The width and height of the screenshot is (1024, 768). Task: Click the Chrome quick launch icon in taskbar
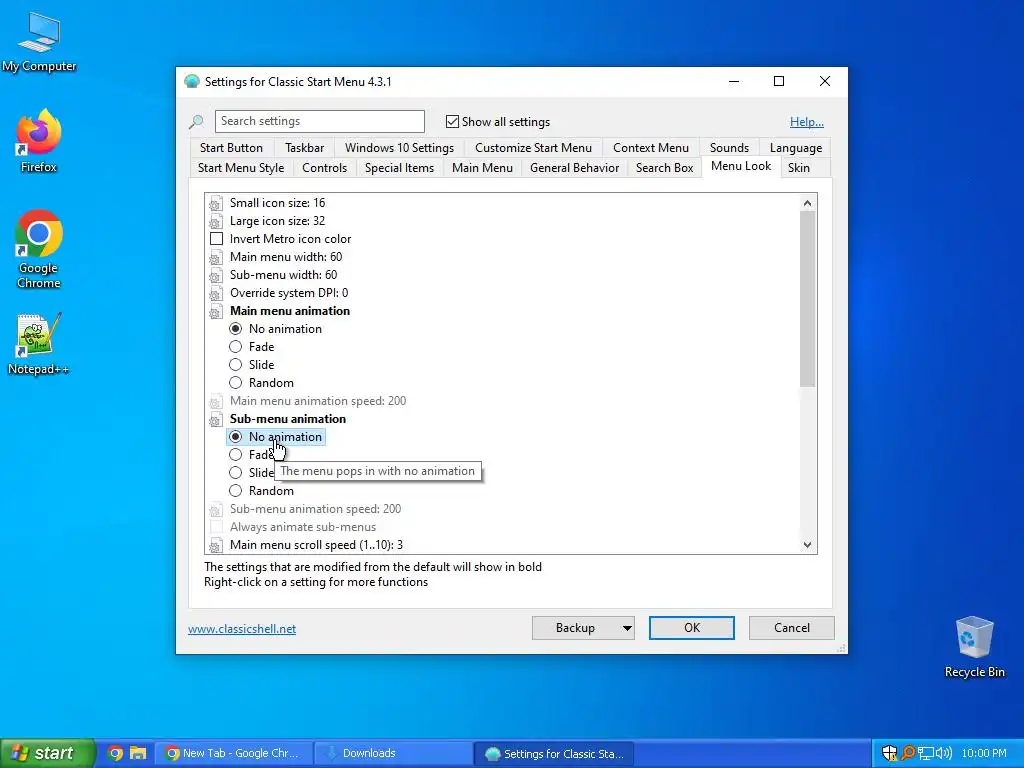coord(115,753)
